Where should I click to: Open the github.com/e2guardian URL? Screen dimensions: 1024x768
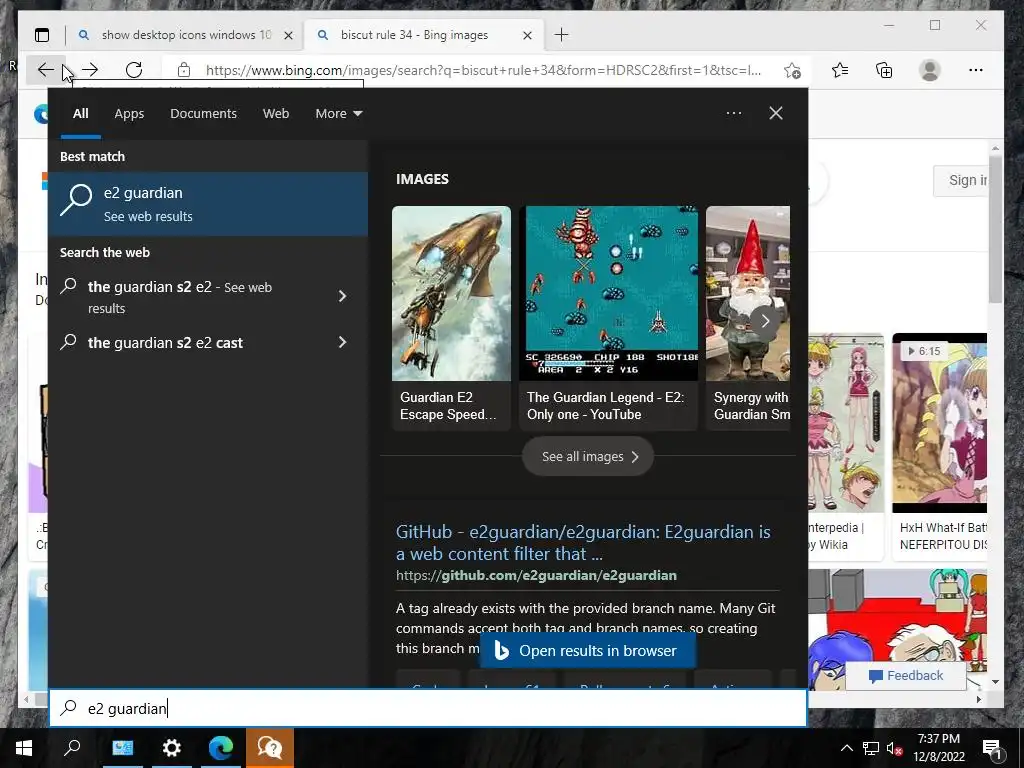click(536, 575)
